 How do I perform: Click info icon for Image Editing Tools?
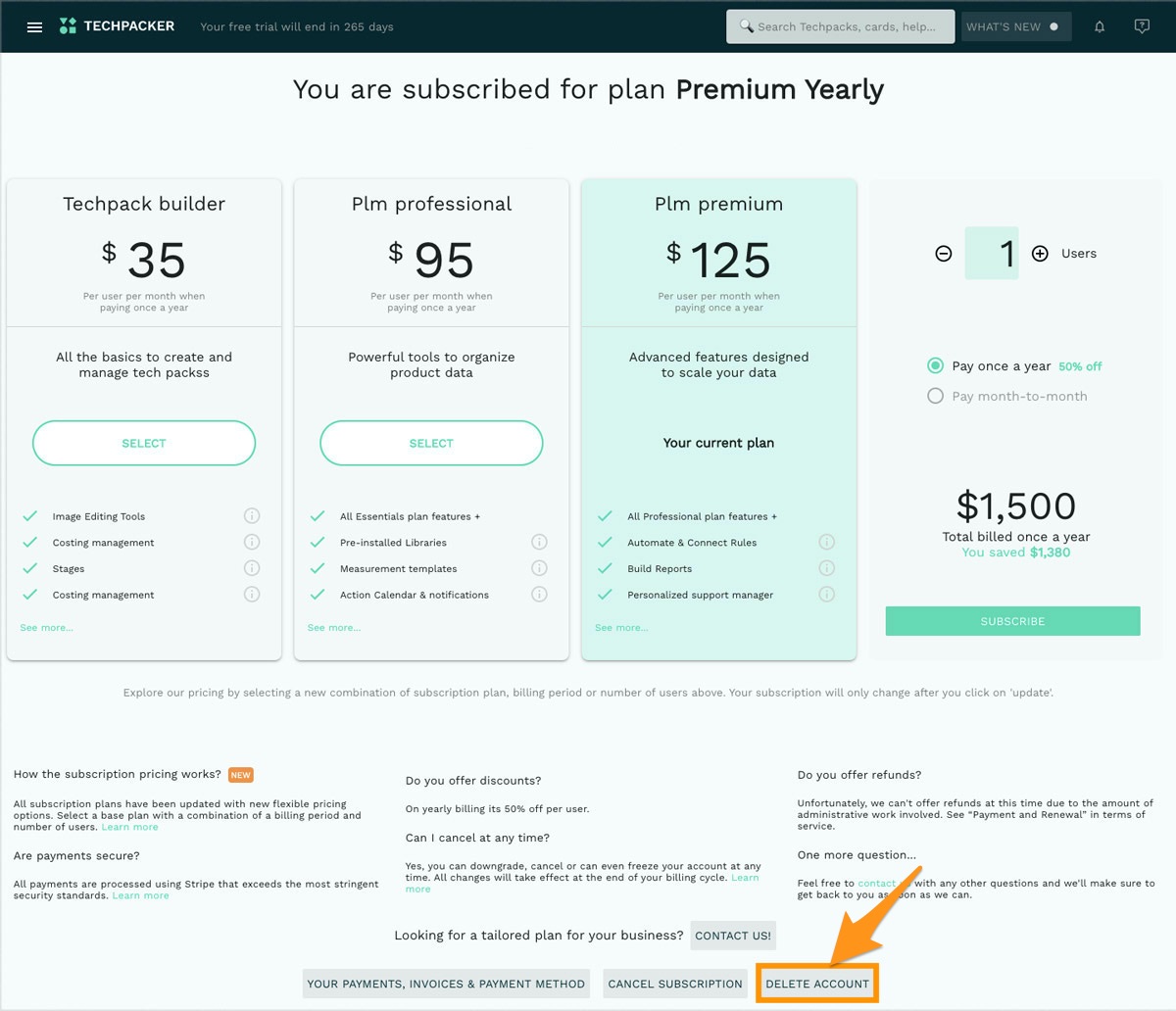pos(252,516)
